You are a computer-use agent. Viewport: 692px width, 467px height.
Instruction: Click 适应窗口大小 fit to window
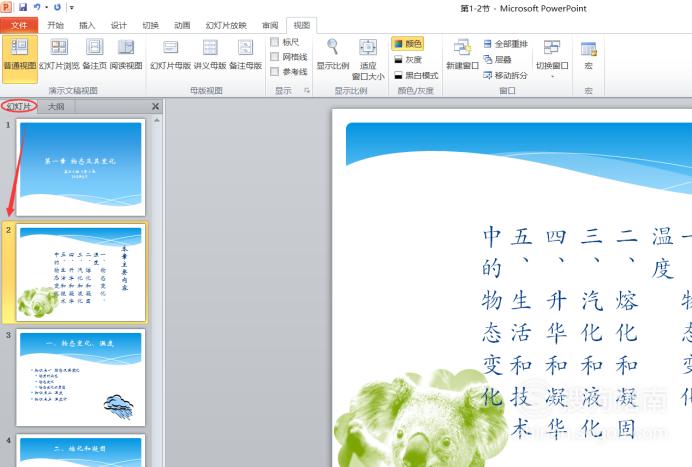[x=368, y=59]
